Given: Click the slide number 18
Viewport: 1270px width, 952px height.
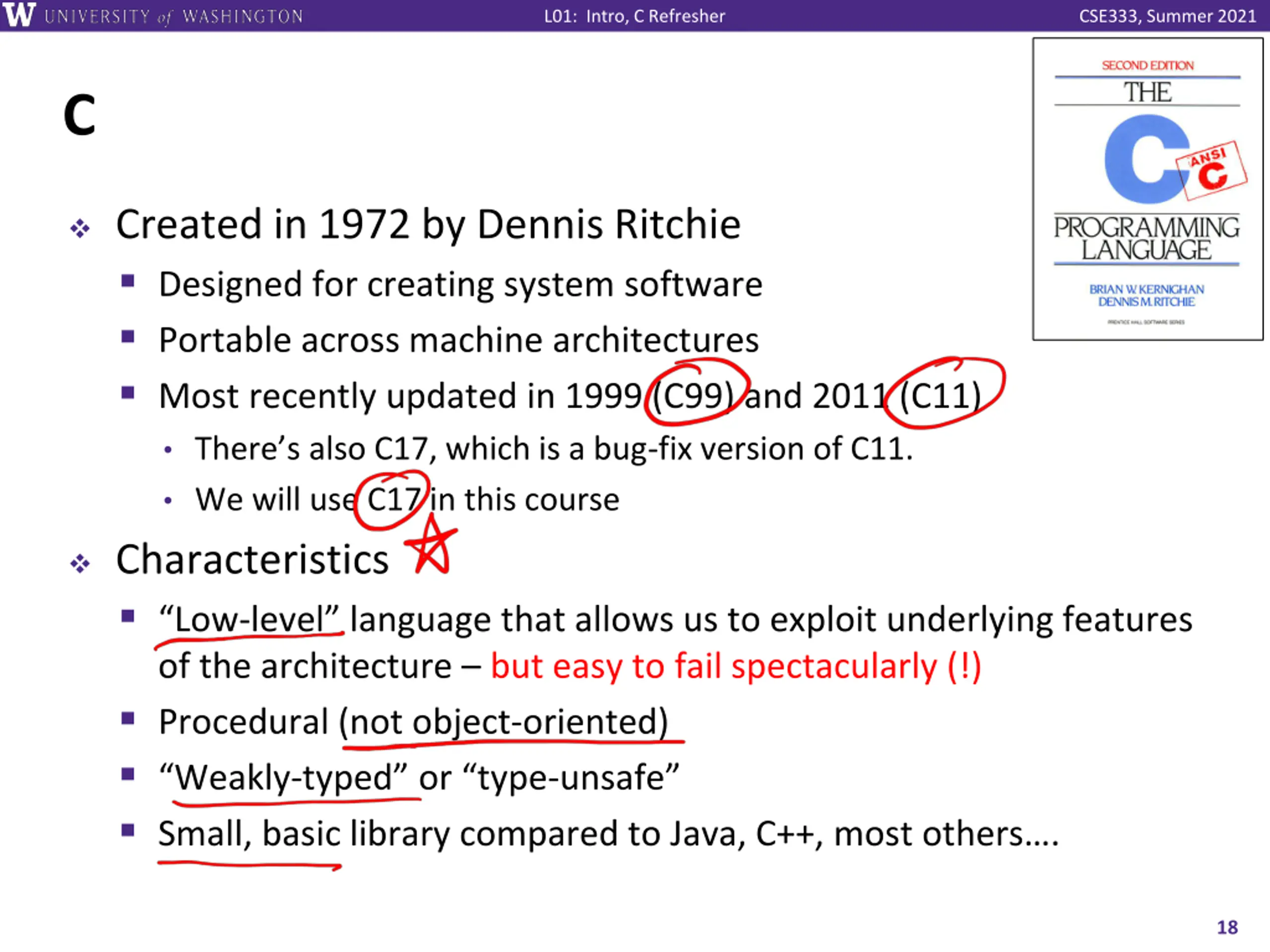Looking at the screenshot, I should (1227, 927).
